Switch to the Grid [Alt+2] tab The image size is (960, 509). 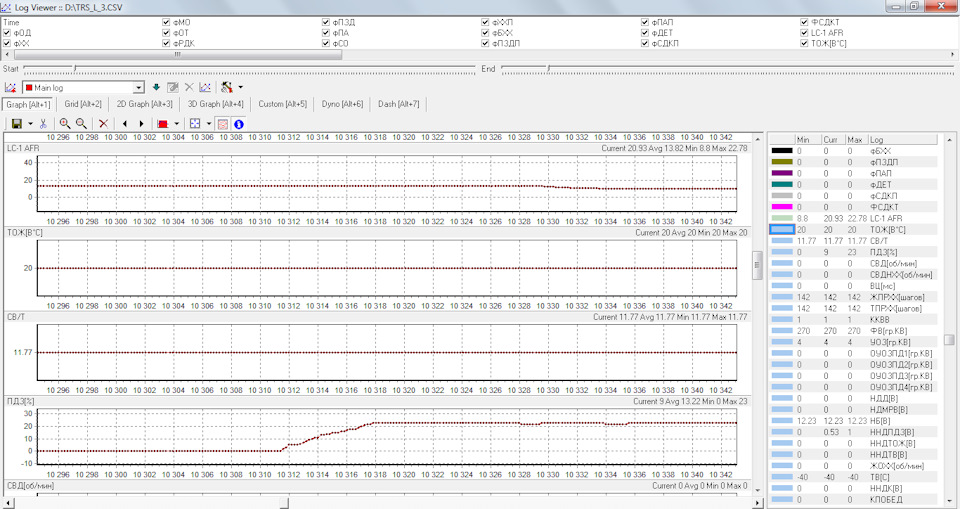(x=83, y=104)
